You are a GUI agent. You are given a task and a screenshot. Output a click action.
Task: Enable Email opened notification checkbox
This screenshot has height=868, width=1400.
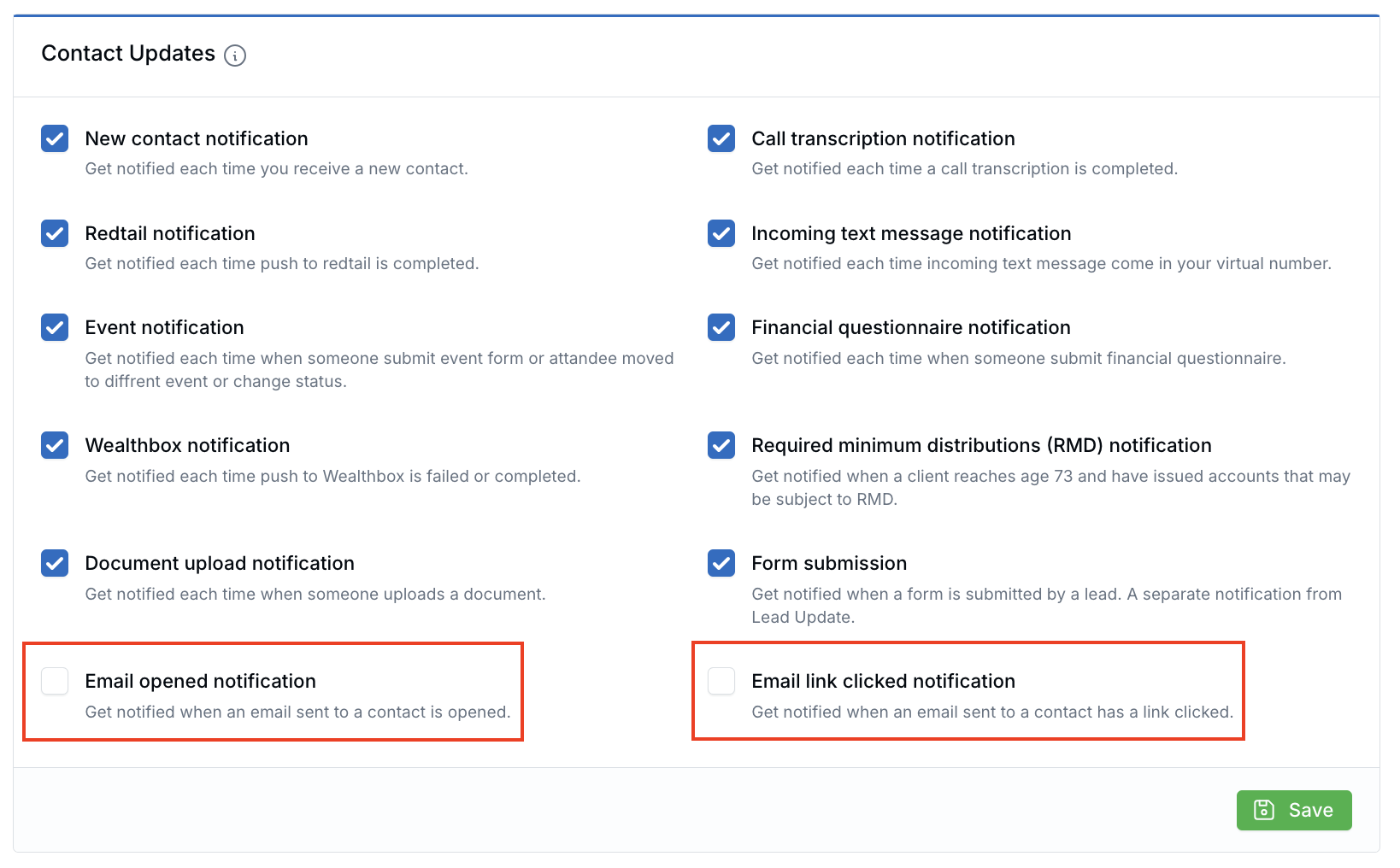tap(55, 681)
